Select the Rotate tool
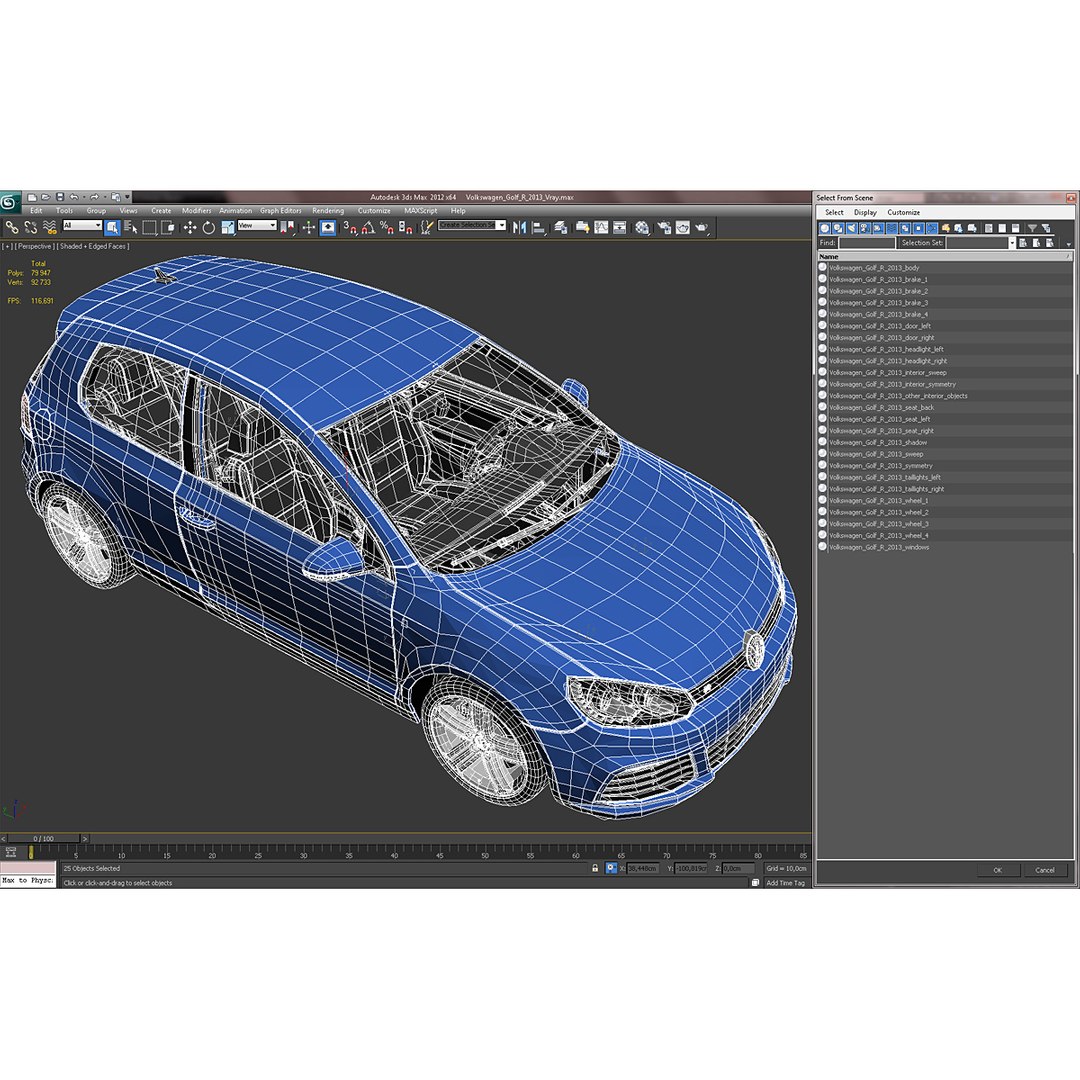This screenshot has height=1080, width=1080. (209, 227)
